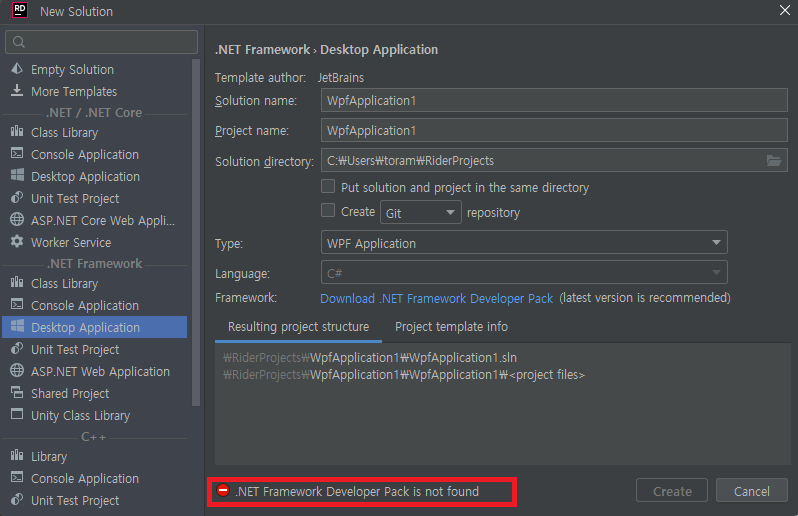Click the JetBrains template author text
This screenshot has width=798, height=516.
(341, 77)
